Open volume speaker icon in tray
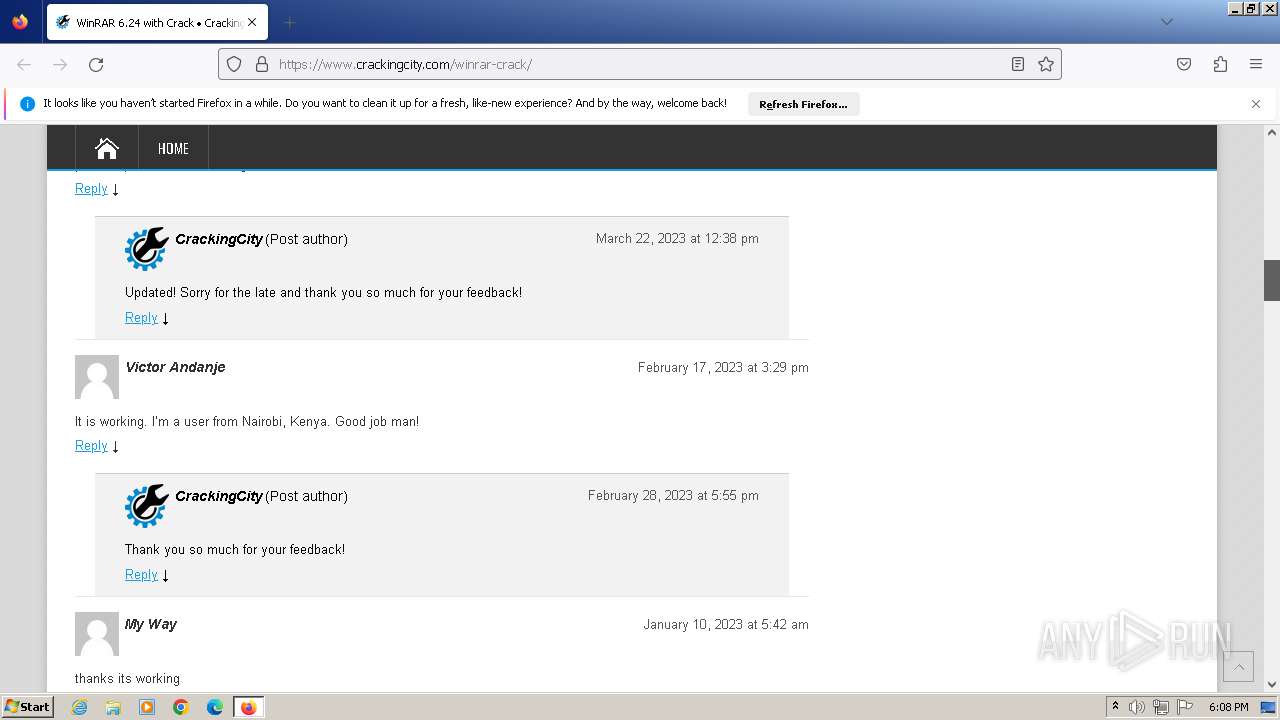 point(1137,707)
